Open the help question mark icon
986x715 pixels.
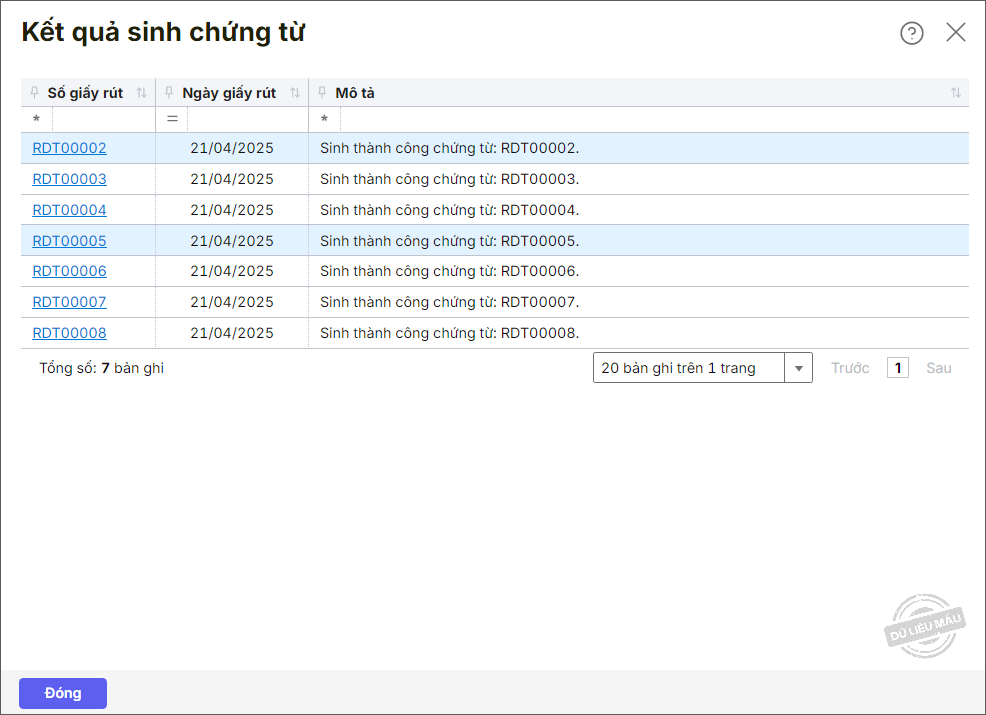click(x=911, y=33)
